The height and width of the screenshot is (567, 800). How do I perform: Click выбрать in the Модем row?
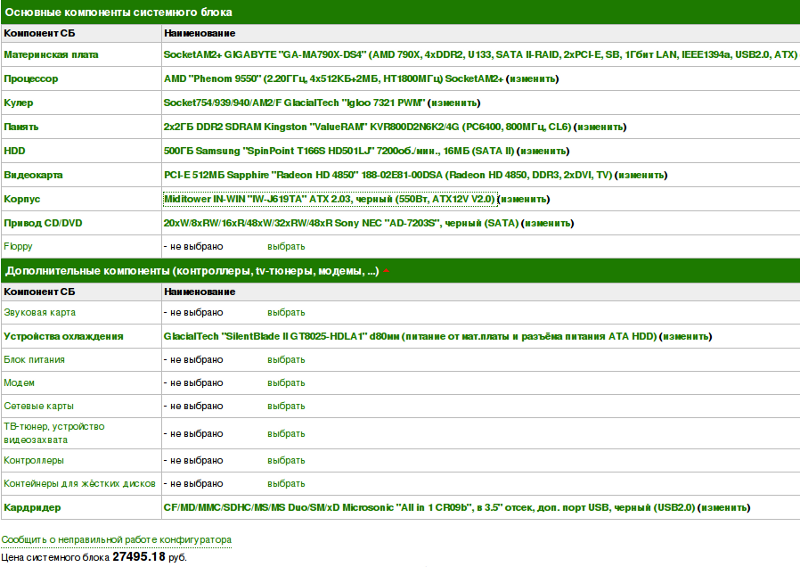286,383
